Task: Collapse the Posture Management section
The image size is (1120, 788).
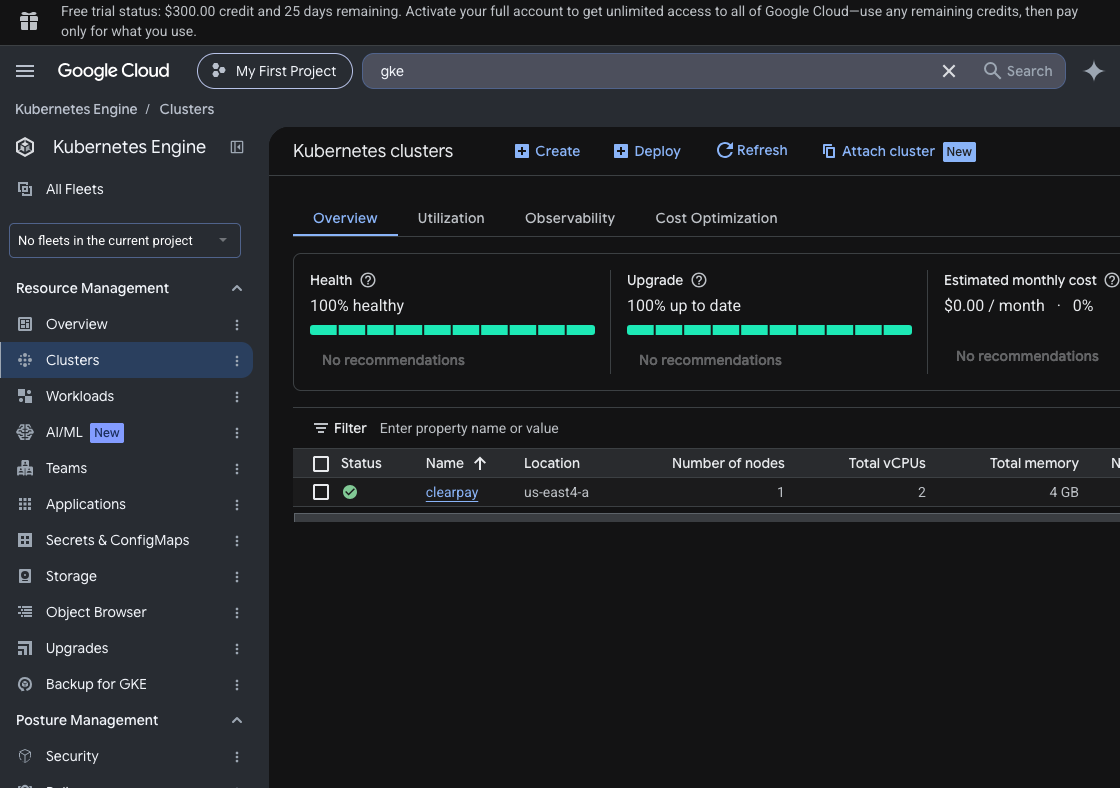Action: 236,720
